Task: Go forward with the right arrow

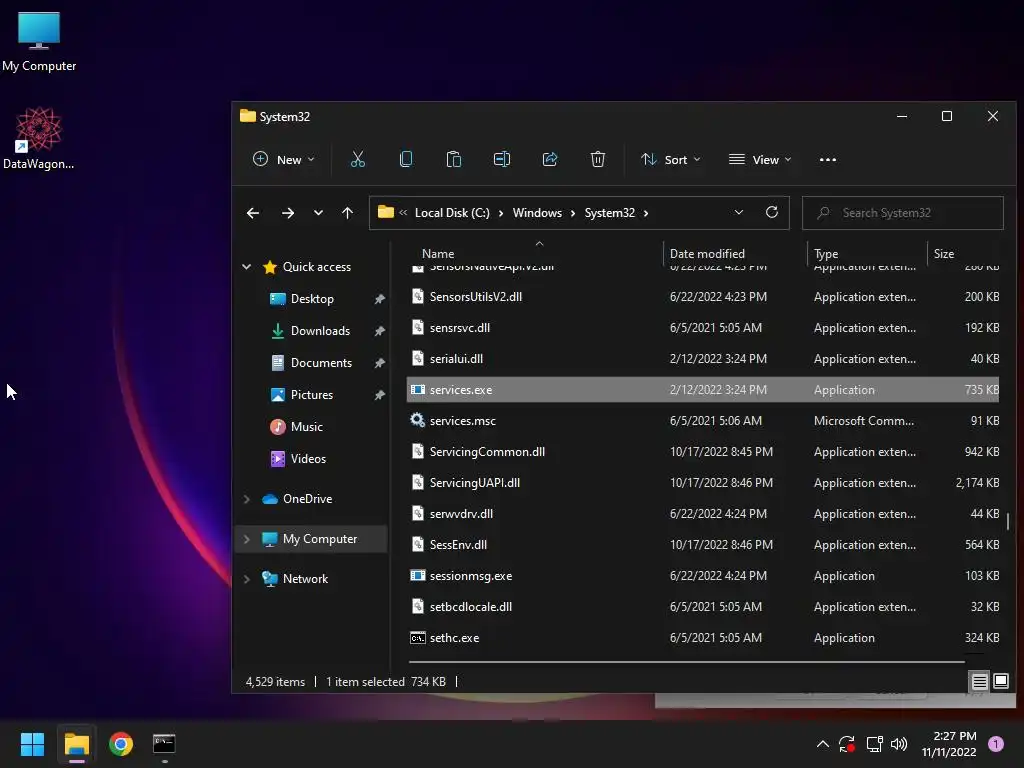Action: click(x=287, y=213)
